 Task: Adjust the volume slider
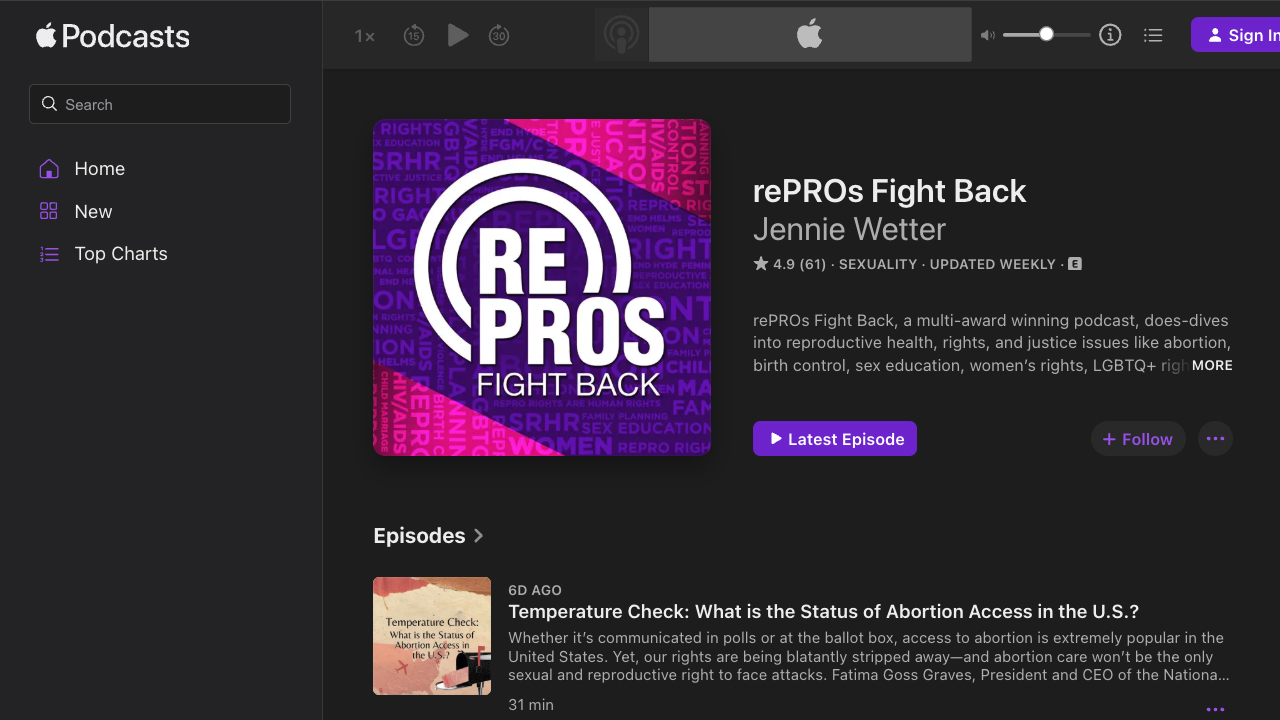[1046, 35]
